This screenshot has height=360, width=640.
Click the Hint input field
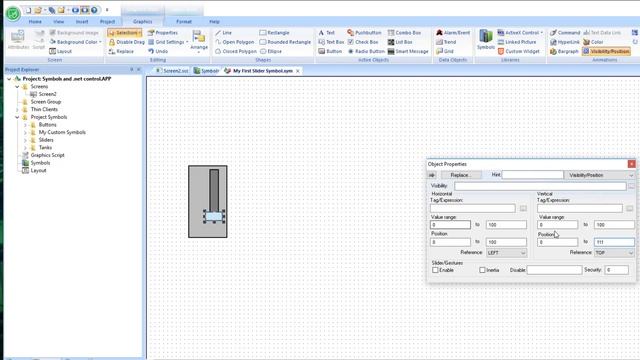point(533,175)
